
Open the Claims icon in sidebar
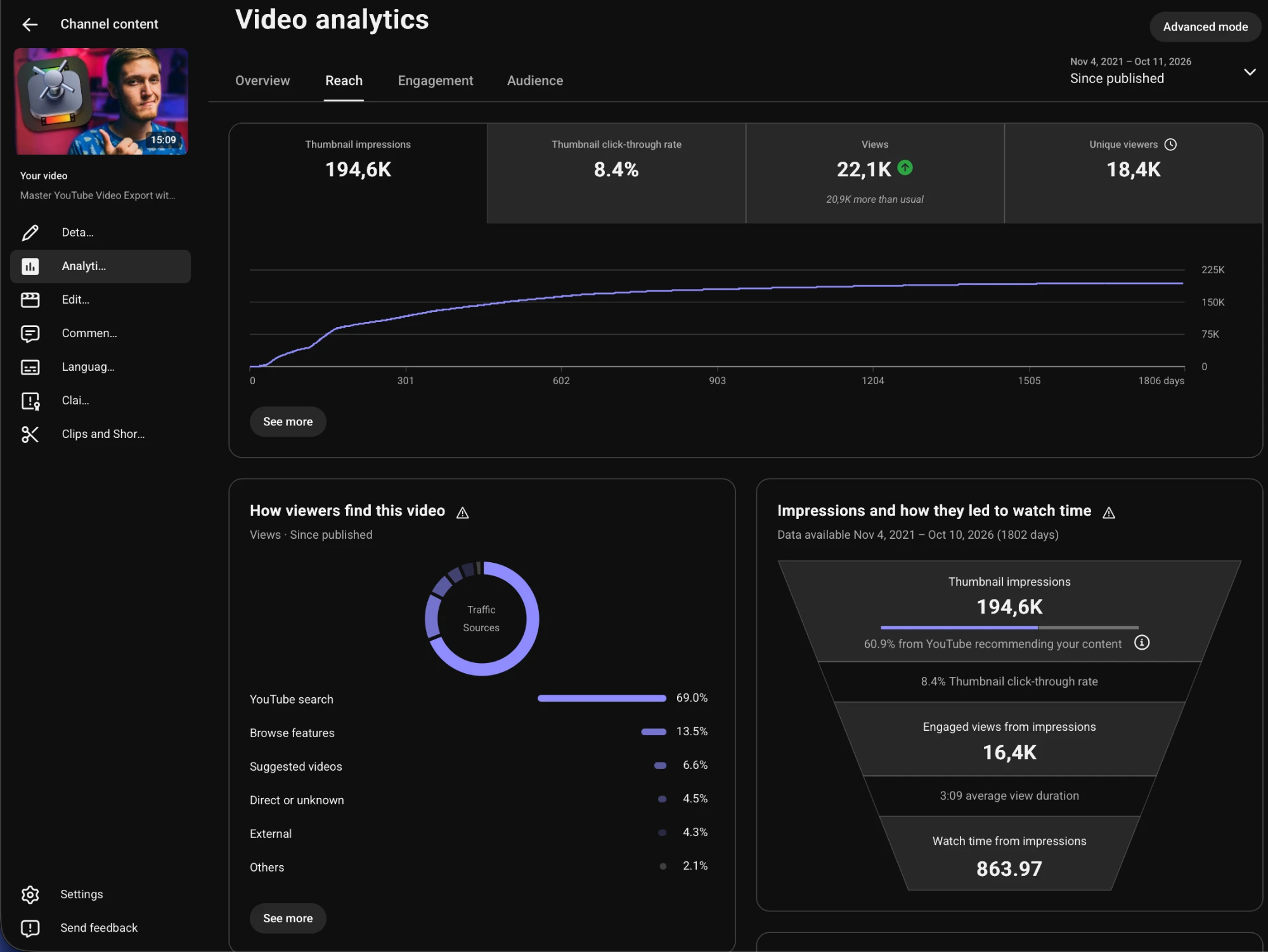30,401
